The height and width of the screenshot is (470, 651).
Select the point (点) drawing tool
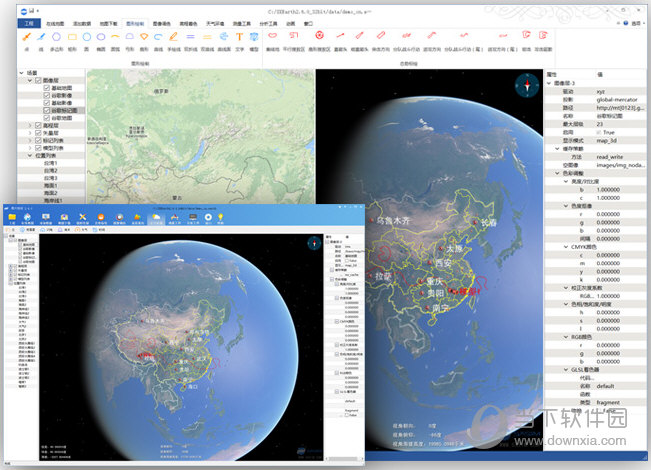click(25, 37)
